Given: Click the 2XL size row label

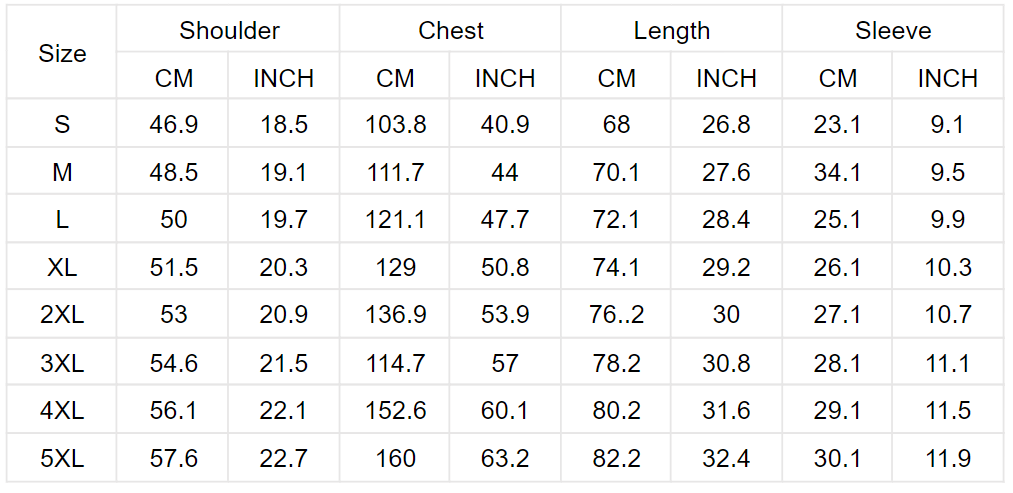Looking at the screenshot, I should click(x=62, y=314).
